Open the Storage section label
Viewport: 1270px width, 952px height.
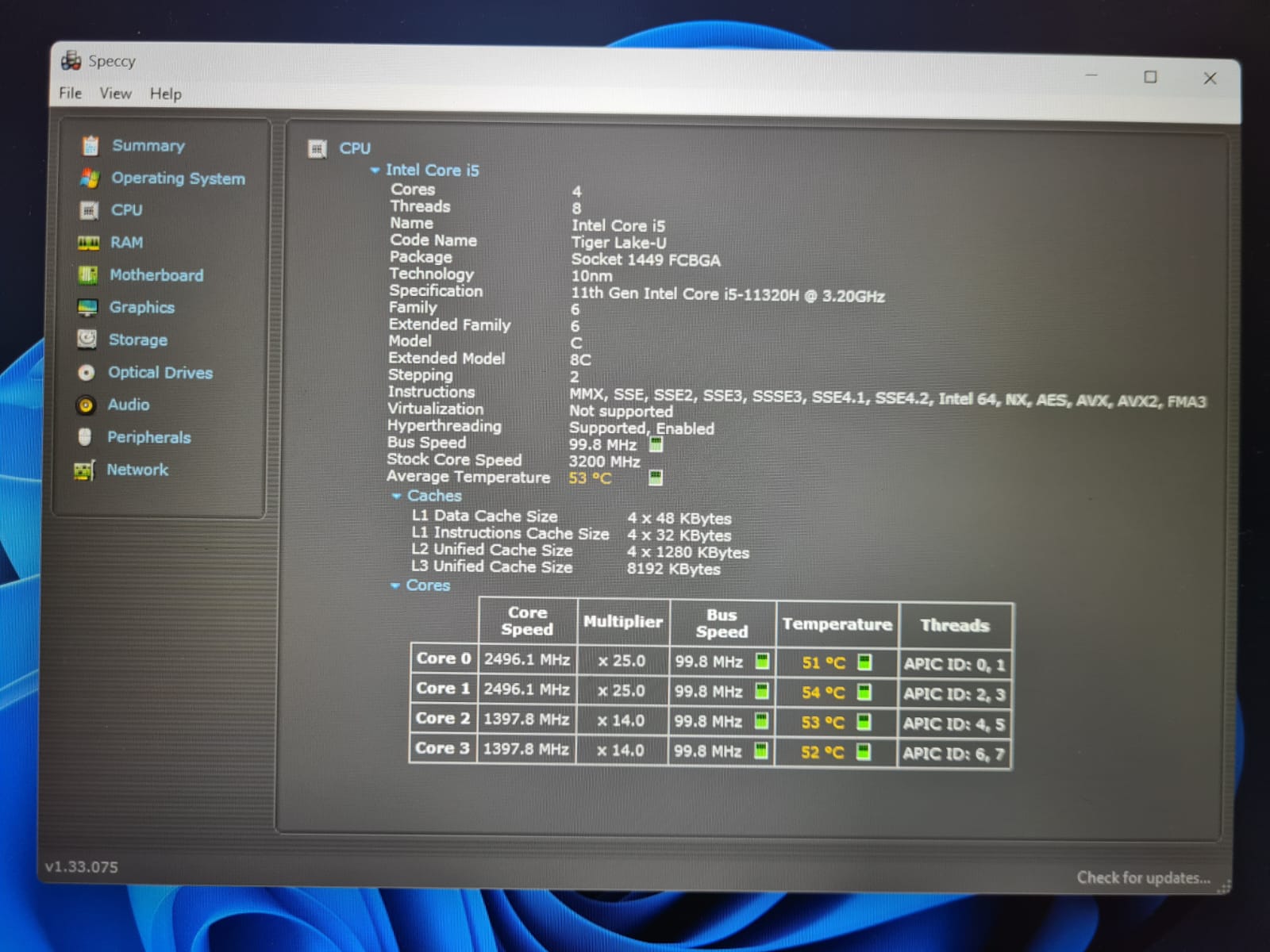pos(138,340)
